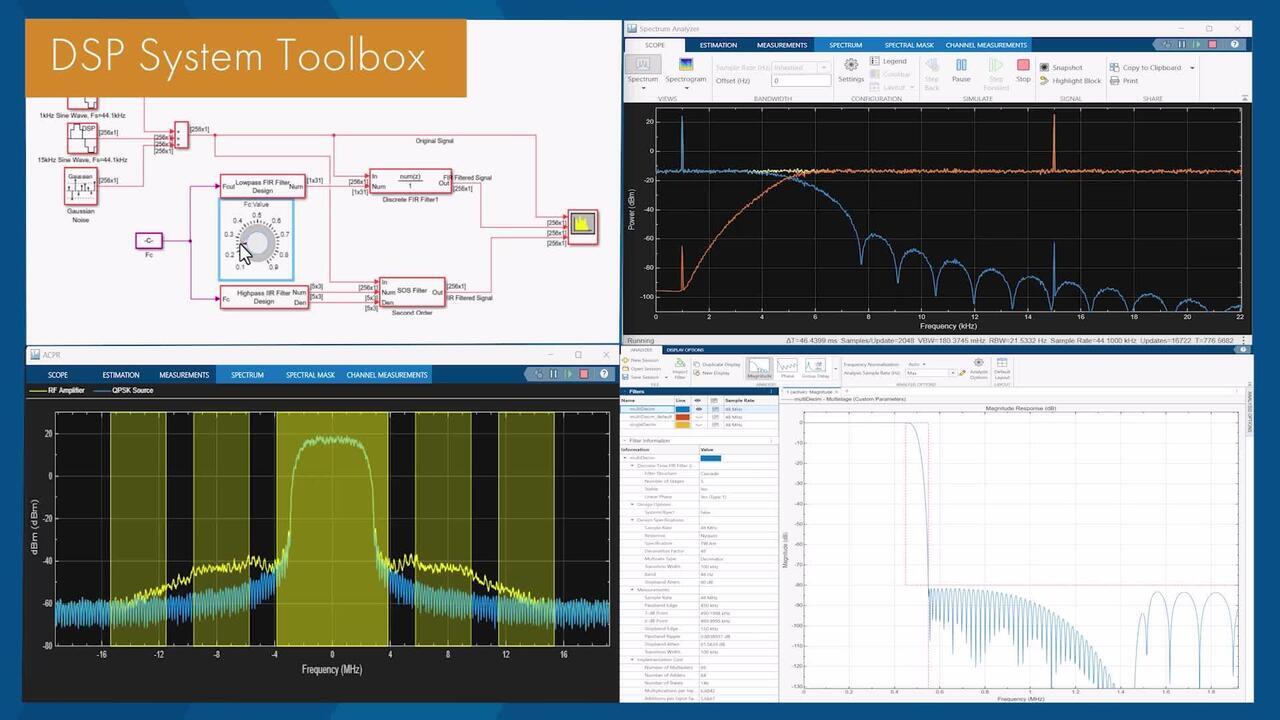Collapse the Filter Information panel
The image size is (1280, 720).
point(625,440)
